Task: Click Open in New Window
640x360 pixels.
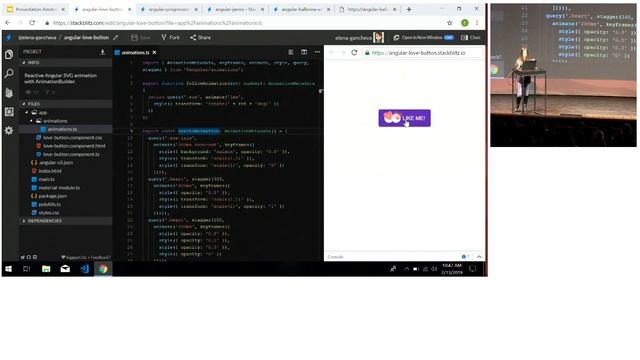Action: tap(424, 37)
